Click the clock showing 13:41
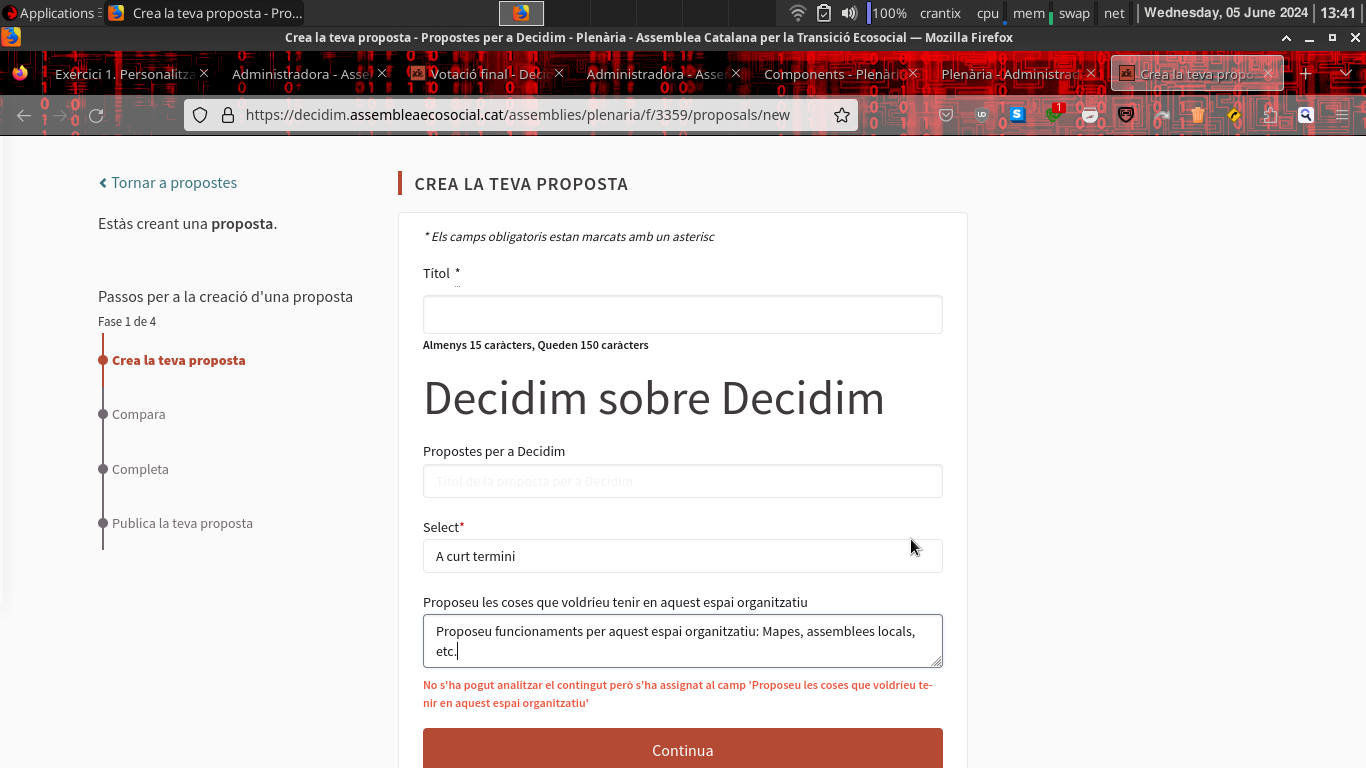This screenshot has height=768, width=1366. point(1338,13)
